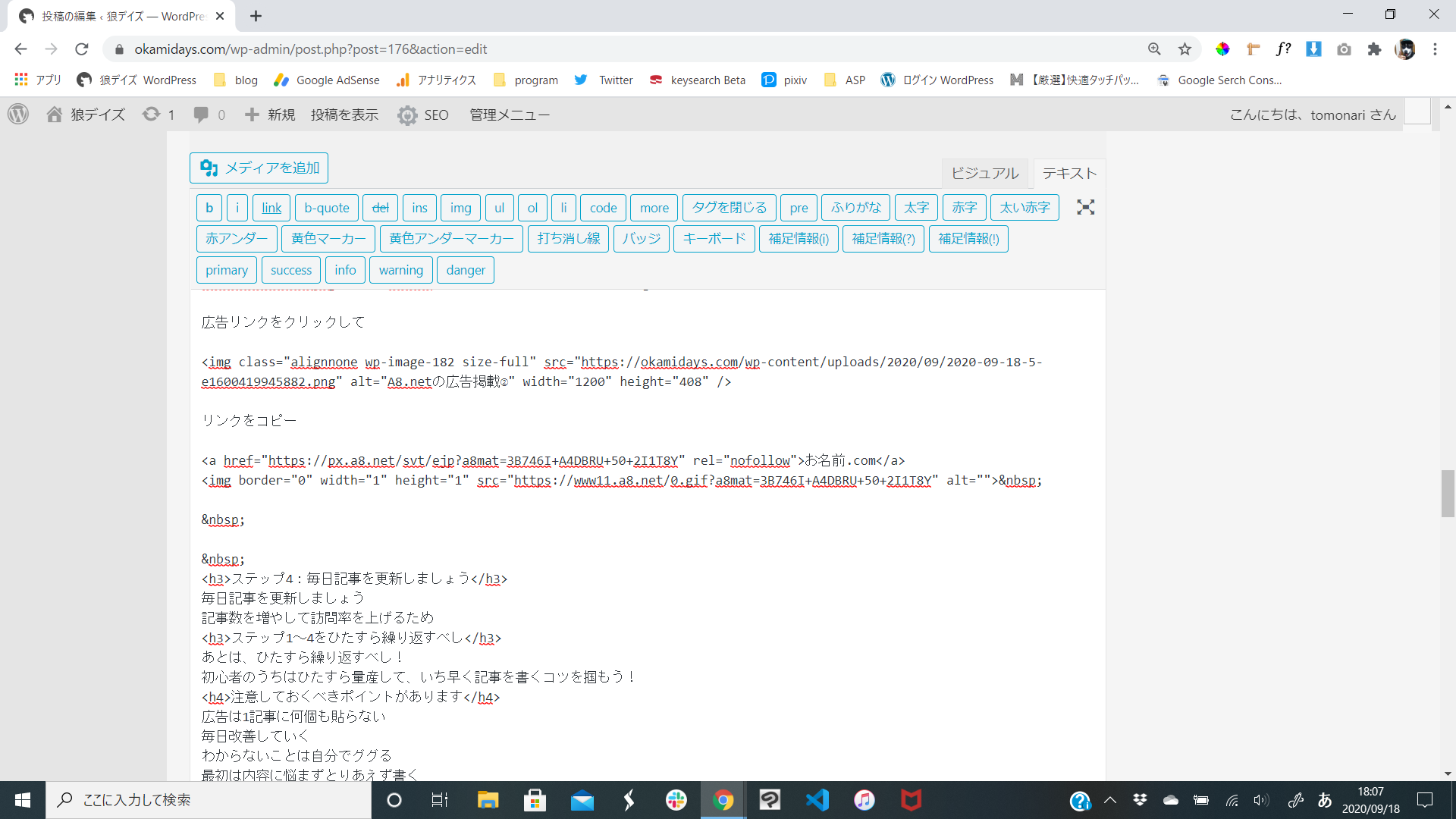The image size is (1456, 819).
Task: Open the pixiv bookmark
Action: [x=784, y=80]
